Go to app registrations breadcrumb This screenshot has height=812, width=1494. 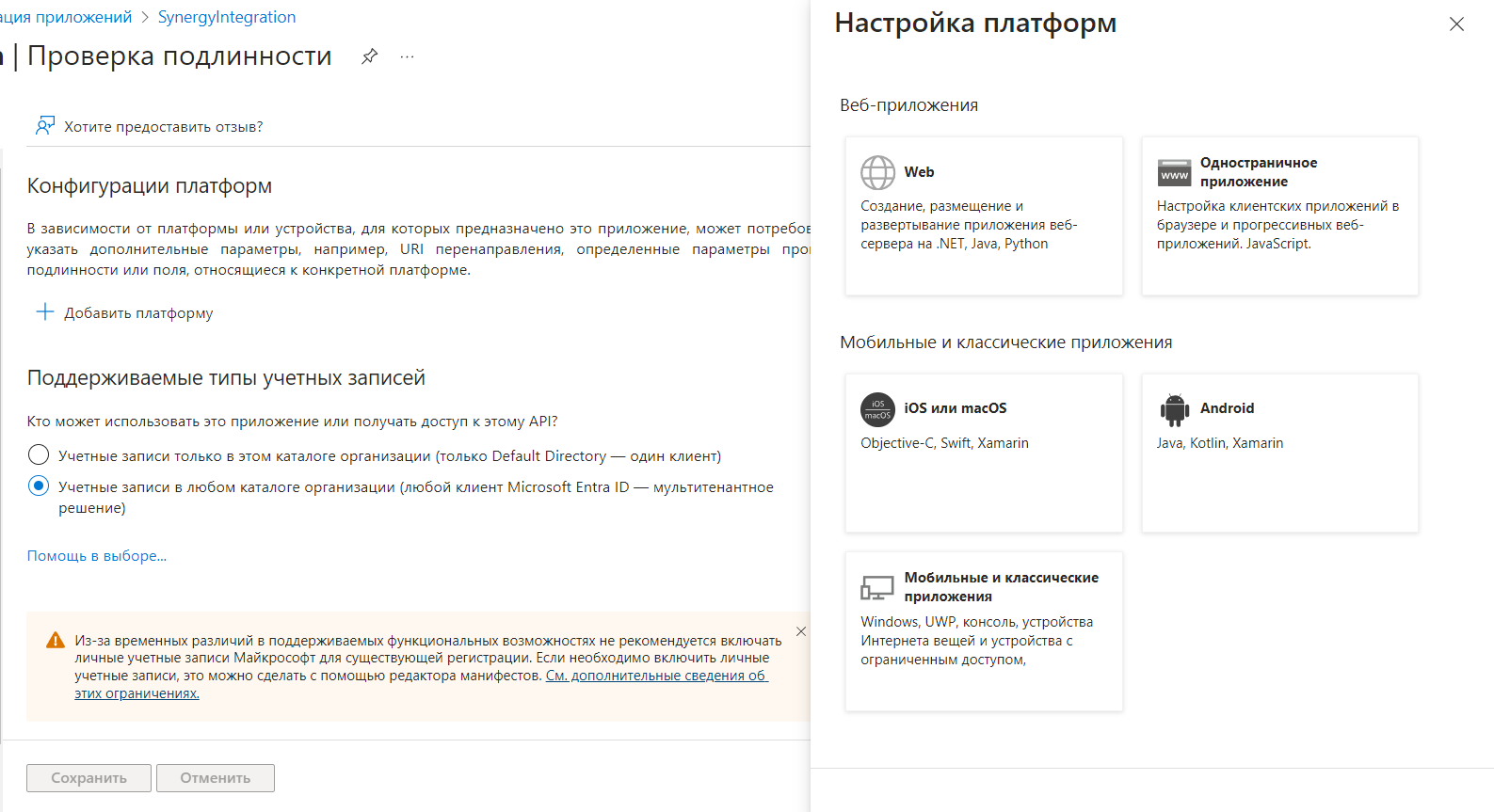pyautogui.click(x=66, y=17)
